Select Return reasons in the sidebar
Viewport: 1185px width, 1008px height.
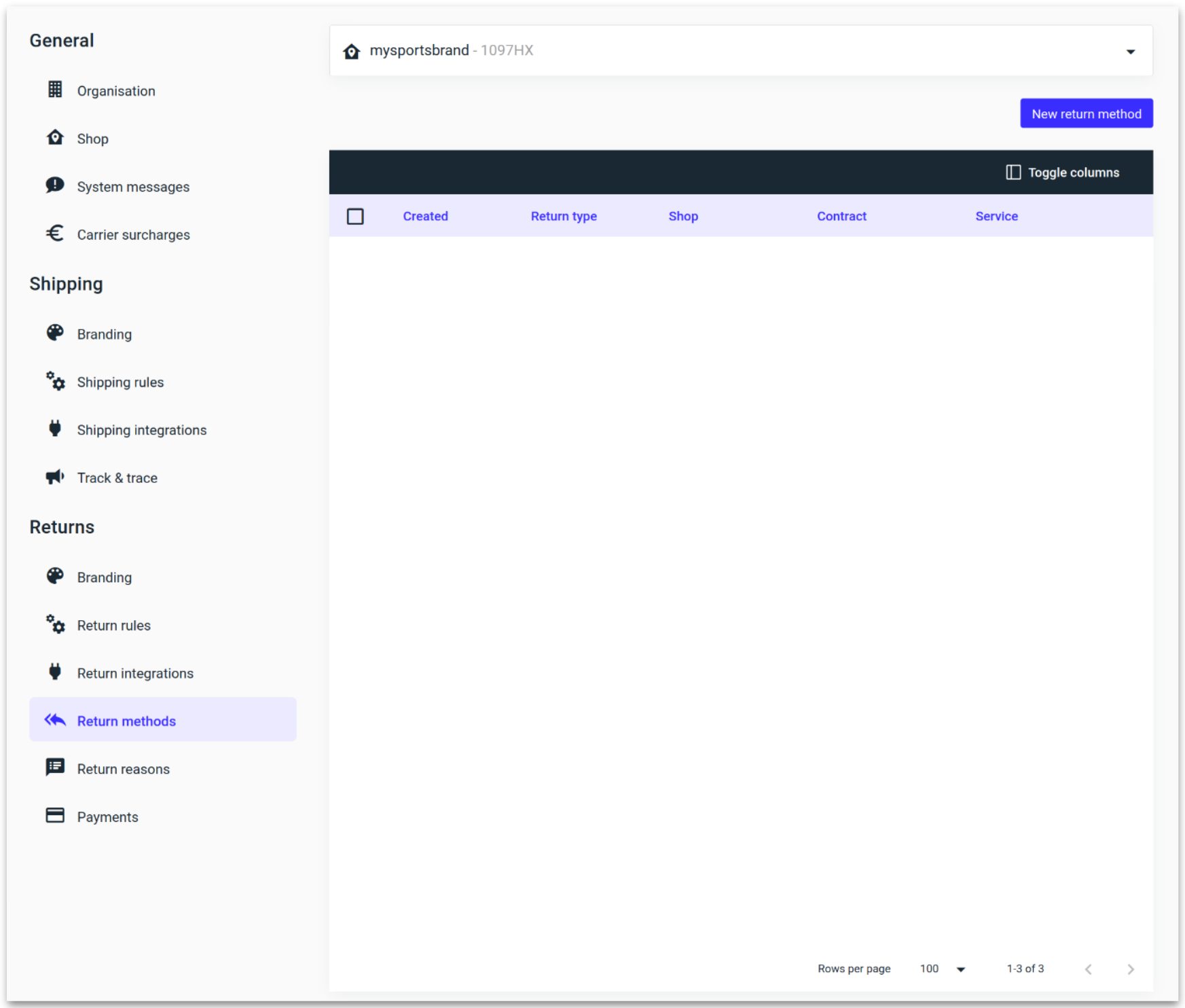coord(123,768)
